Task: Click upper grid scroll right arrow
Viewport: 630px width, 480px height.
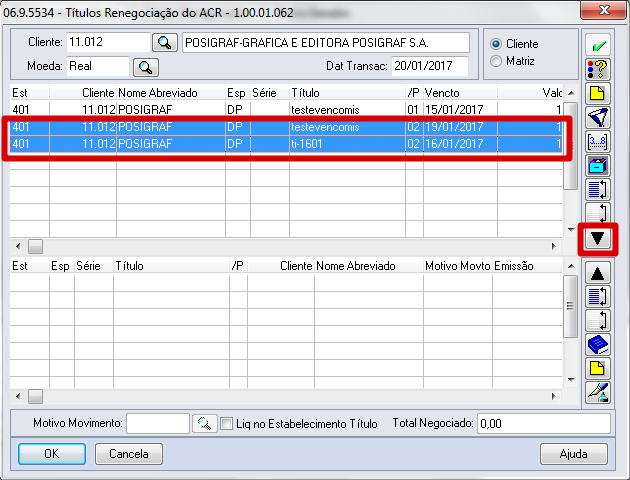Action: [554, 246]
